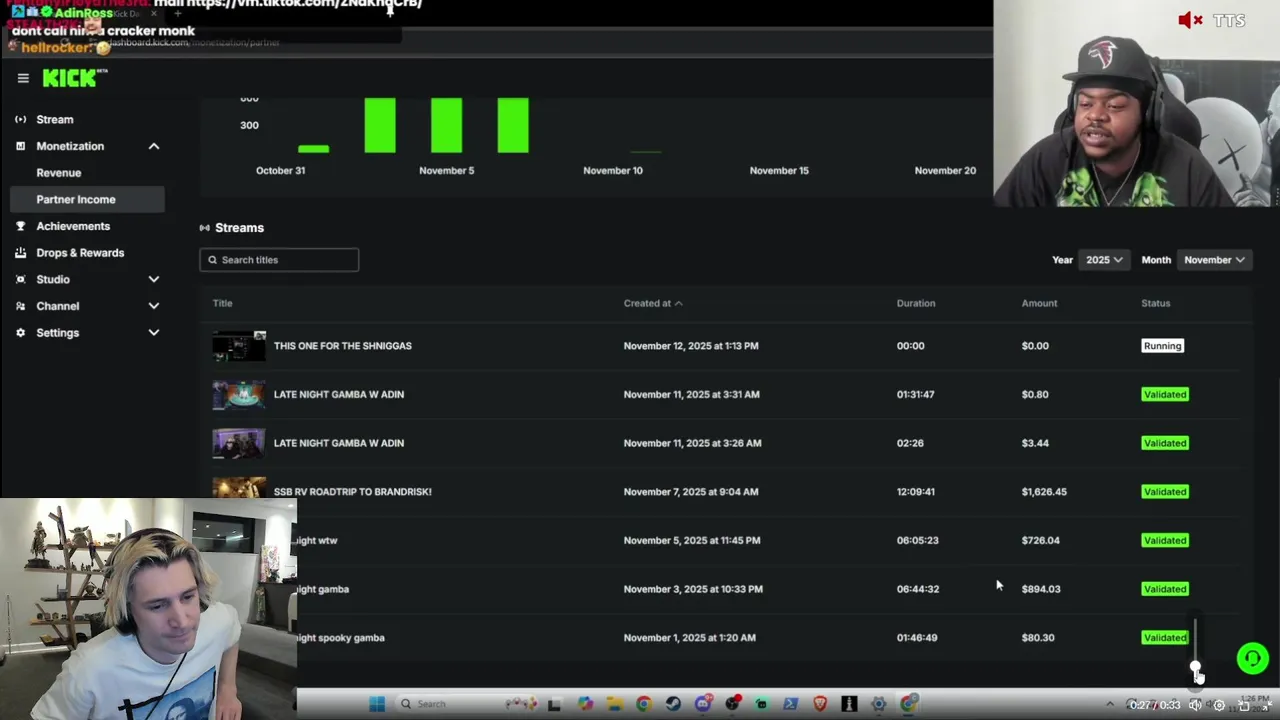
Task: Click date November 1, 2025 at 1:20 AM
Action: point(689,638)
